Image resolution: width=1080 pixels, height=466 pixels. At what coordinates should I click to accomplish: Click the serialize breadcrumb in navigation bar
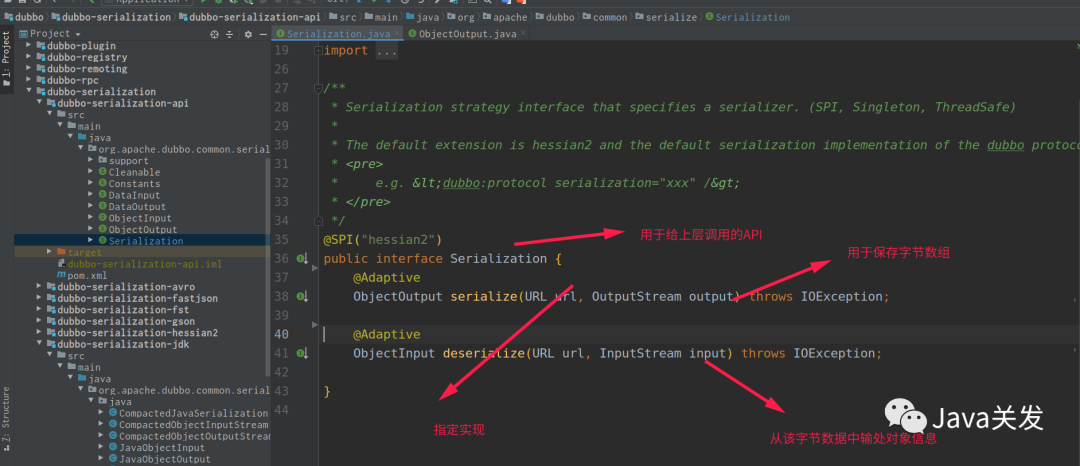(665, 17)
